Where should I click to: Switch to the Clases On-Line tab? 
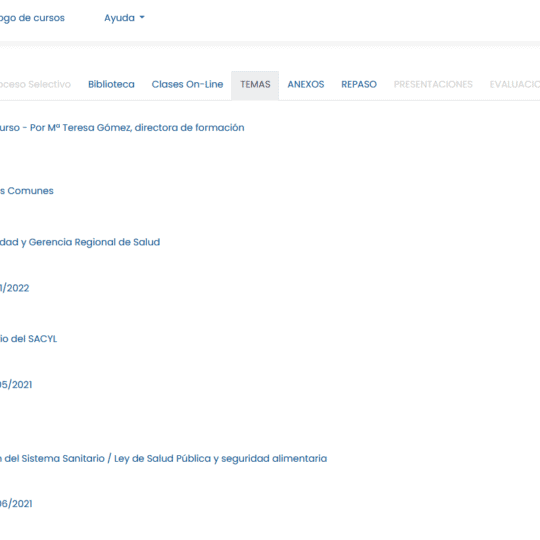pyautogui.click(x=187, y=84)
